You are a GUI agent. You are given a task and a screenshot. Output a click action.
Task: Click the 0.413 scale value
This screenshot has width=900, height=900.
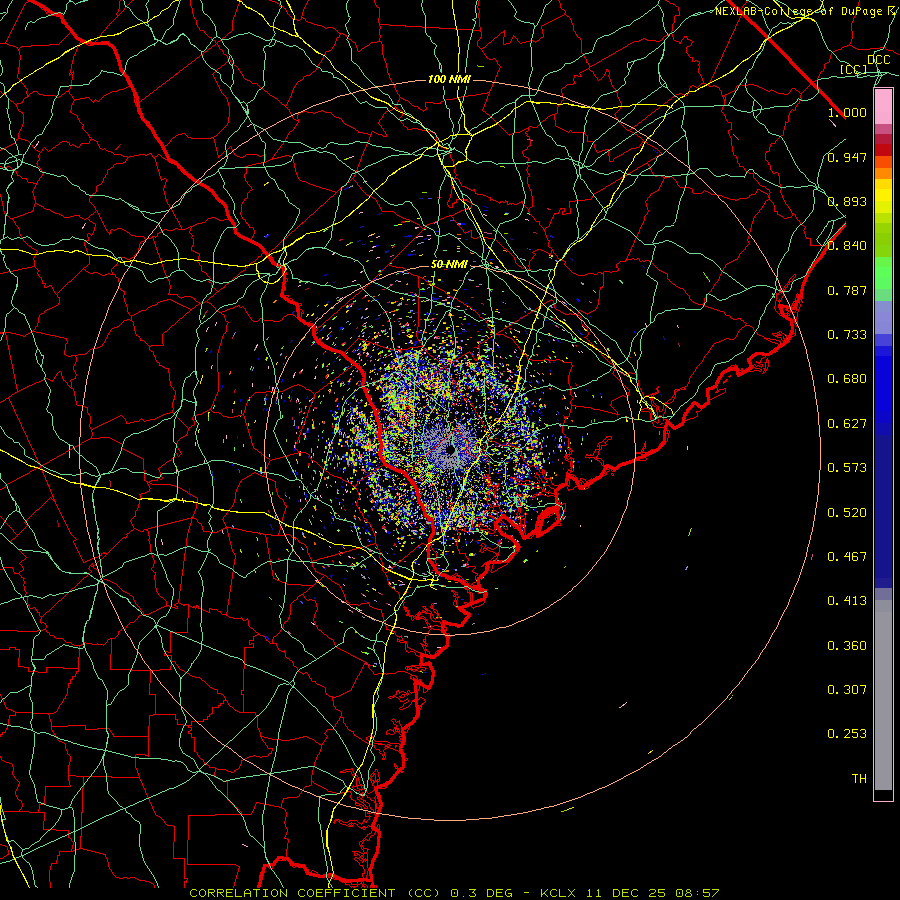[847, 601]
